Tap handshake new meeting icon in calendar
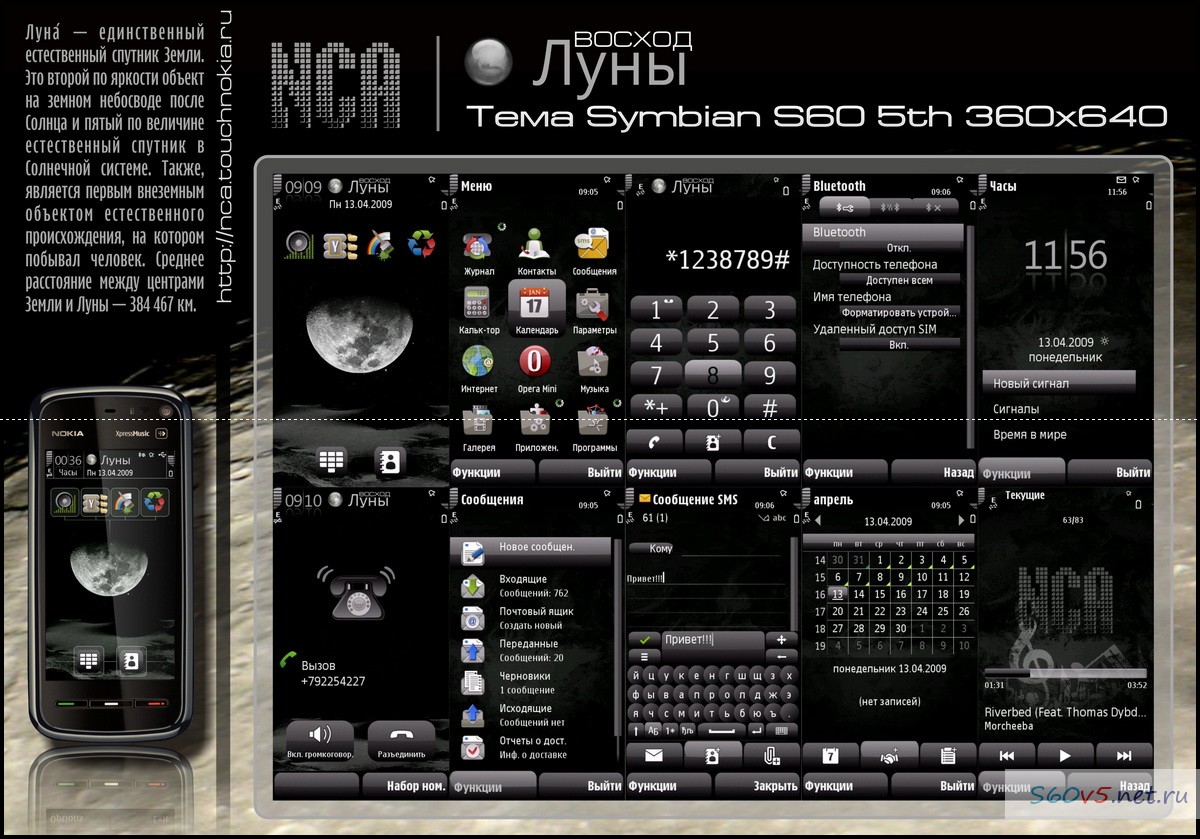 [x=889, y=756]
